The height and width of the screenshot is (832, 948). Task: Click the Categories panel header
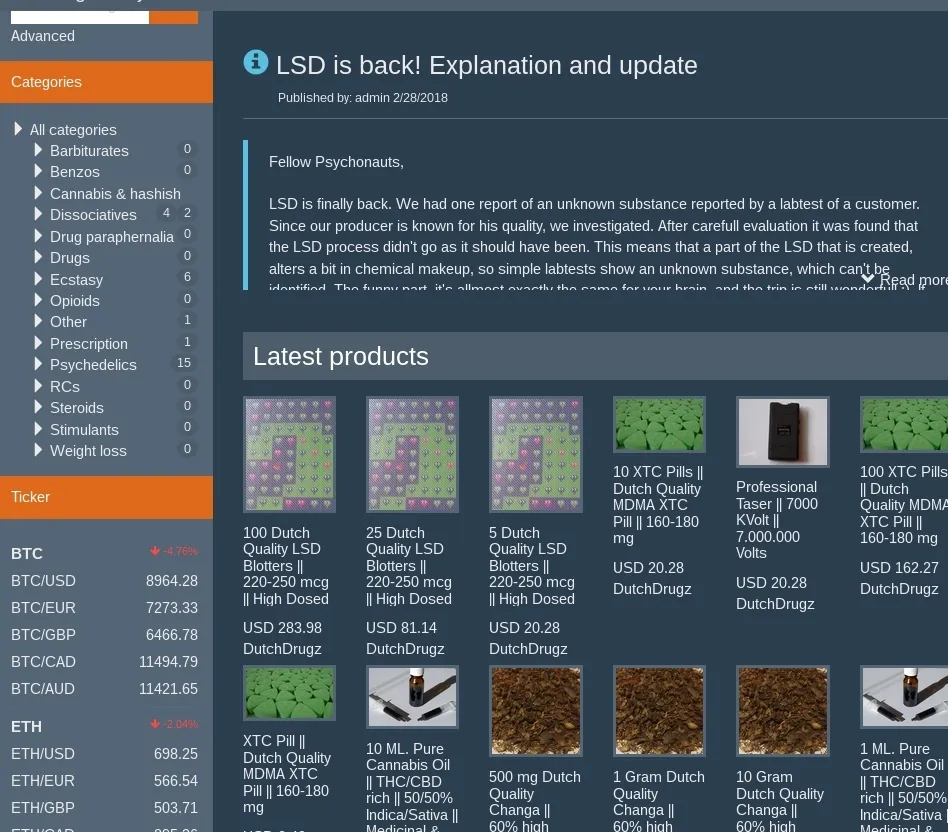(106, 82)
